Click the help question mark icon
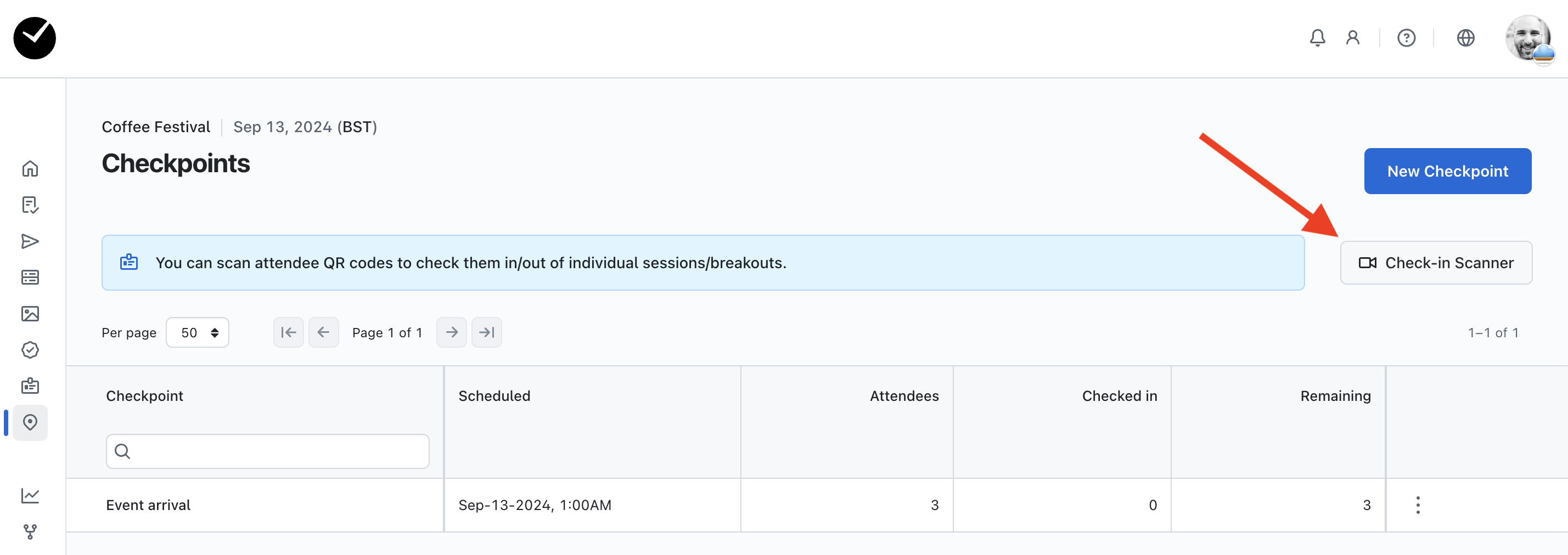The image size is (1568, 555). click(1406, 38)
